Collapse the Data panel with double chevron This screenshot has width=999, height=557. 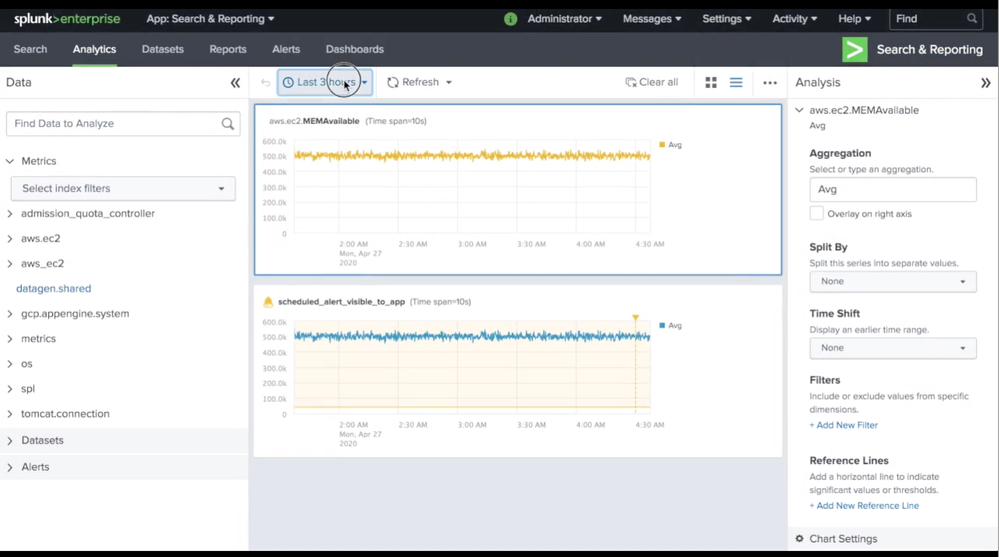[x=235, y=83]
